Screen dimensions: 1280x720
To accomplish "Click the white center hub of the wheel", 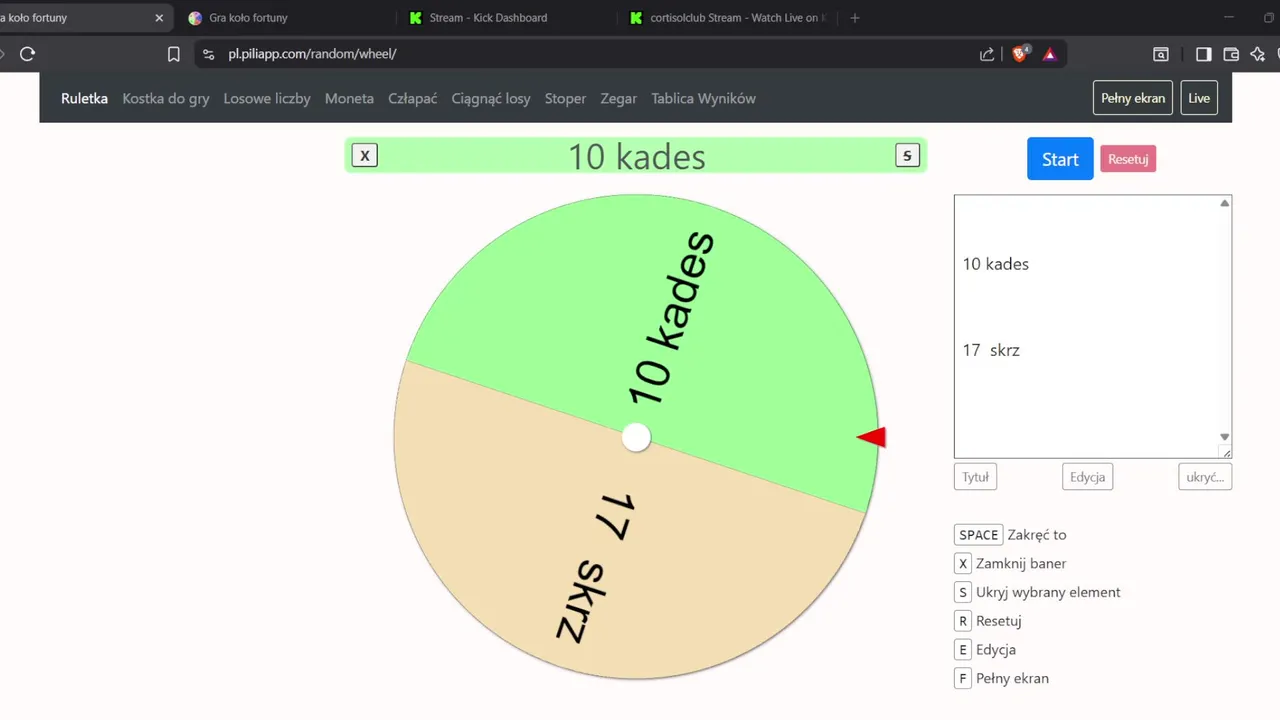I will pos(636,437).
